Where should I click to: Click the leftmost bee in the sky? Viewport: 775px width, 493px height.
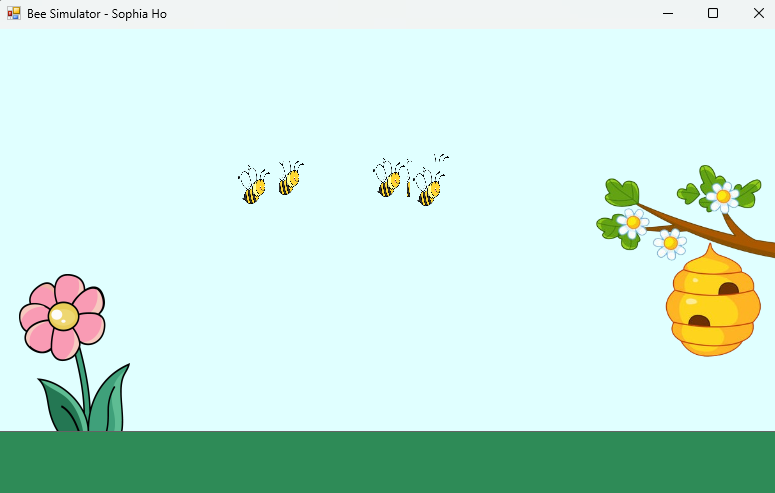point(254,185)
